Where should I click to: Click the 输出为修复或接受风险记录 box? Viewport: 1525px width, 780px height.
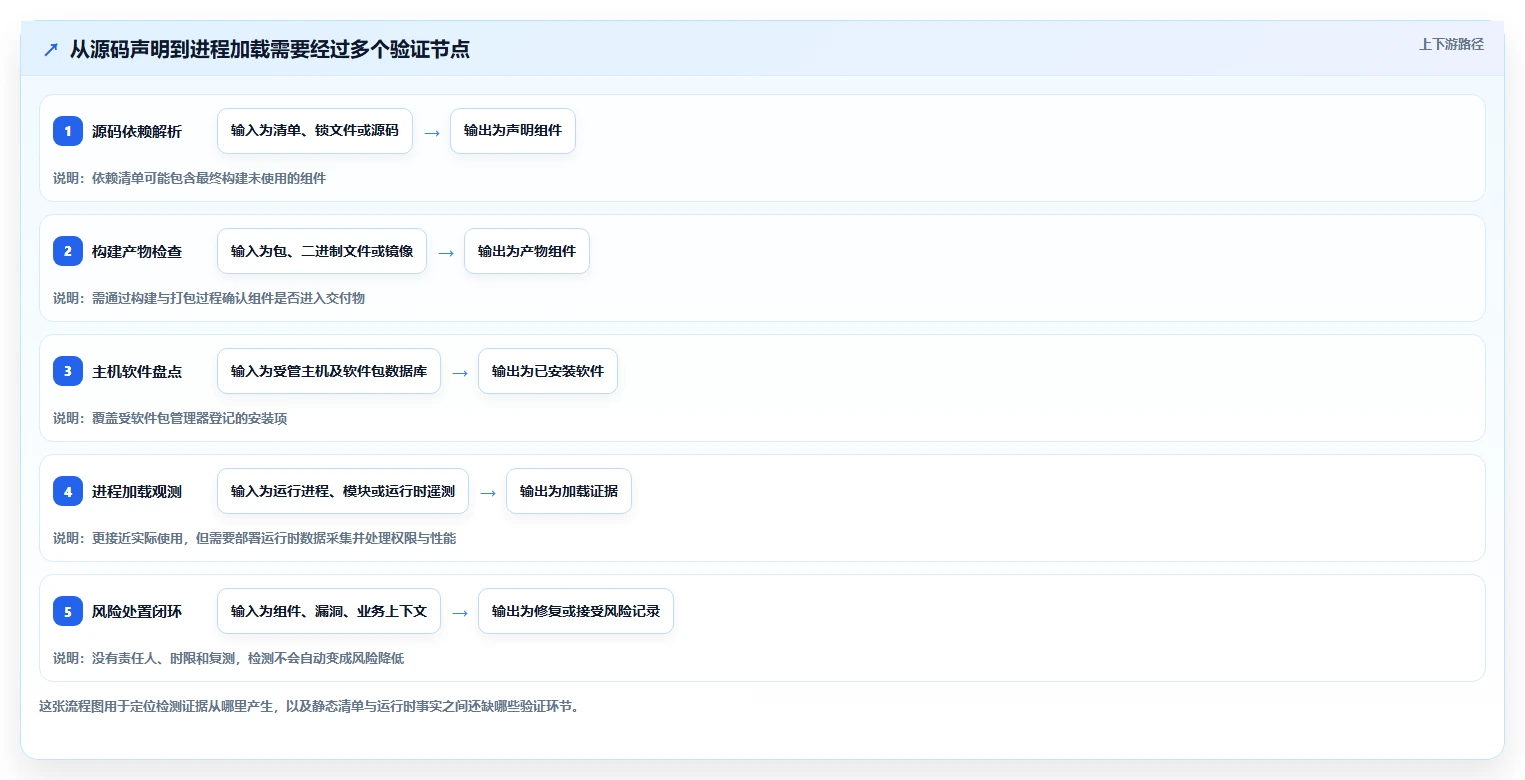click(576, 611)
